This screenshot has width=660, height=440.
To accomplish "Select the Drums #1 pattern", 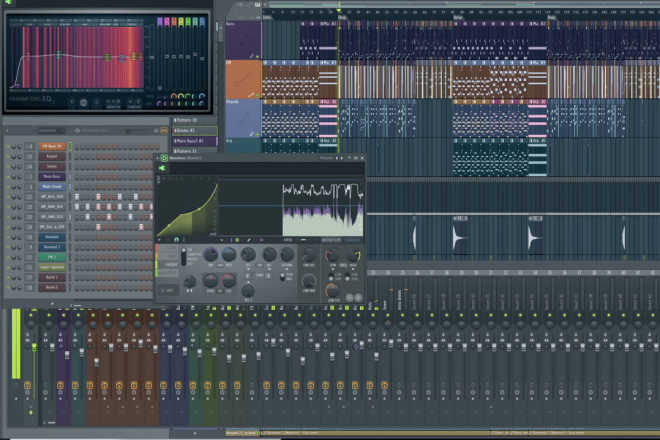I will (x=194, y=131).
